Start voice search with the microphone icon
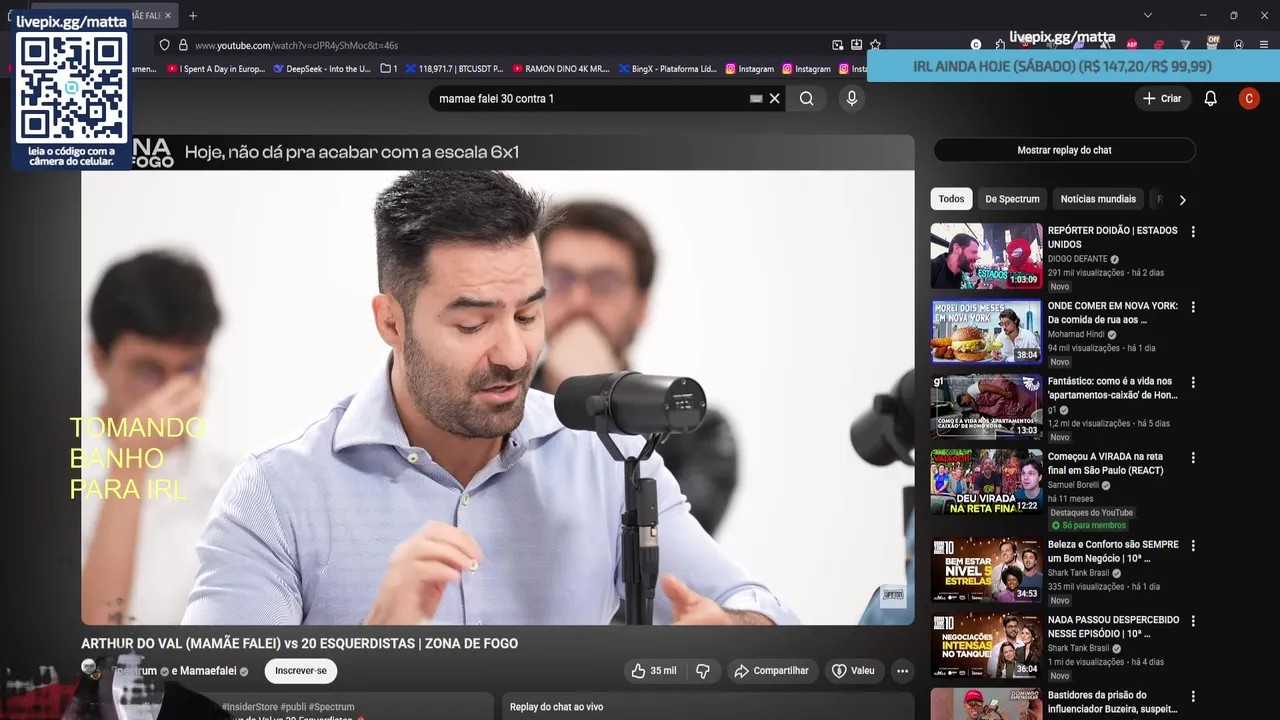 [852, 98]
